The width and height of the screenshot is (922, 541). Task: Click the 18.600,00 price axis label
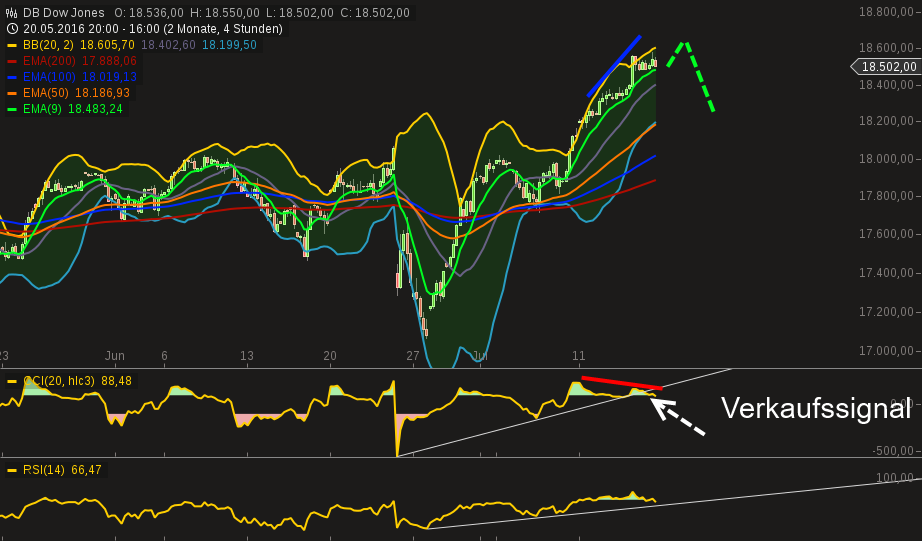[x=886, y=48]
